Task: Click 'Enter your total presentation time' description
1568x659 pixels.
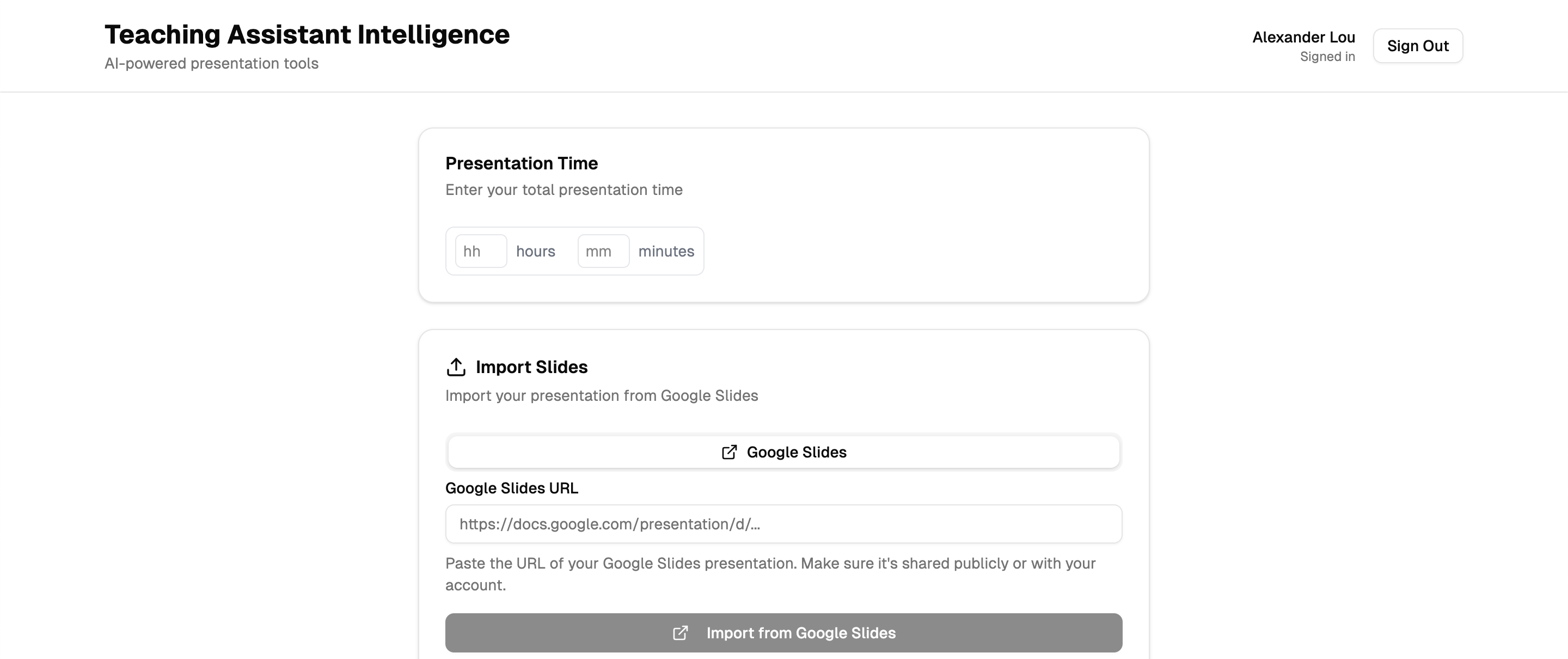Action: (x=563, y=190)
